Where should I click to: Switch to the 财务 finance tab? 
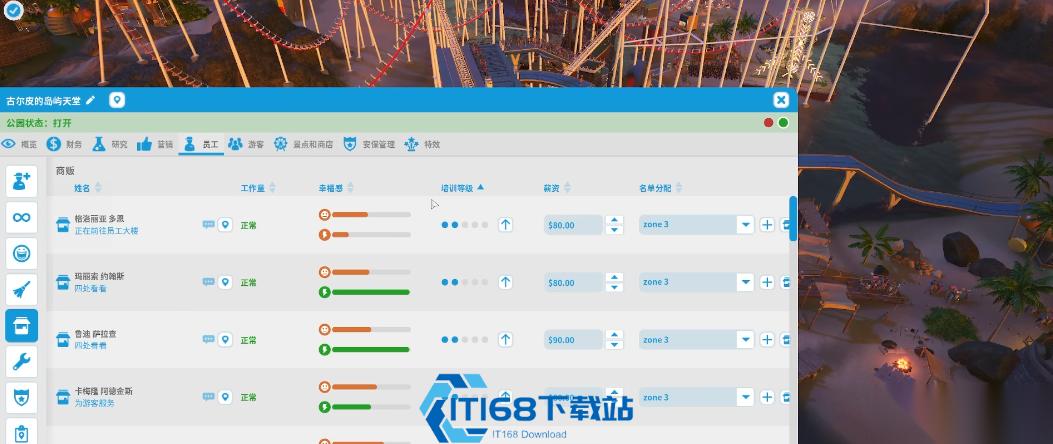pyautogui.click(x=64, y=144)
